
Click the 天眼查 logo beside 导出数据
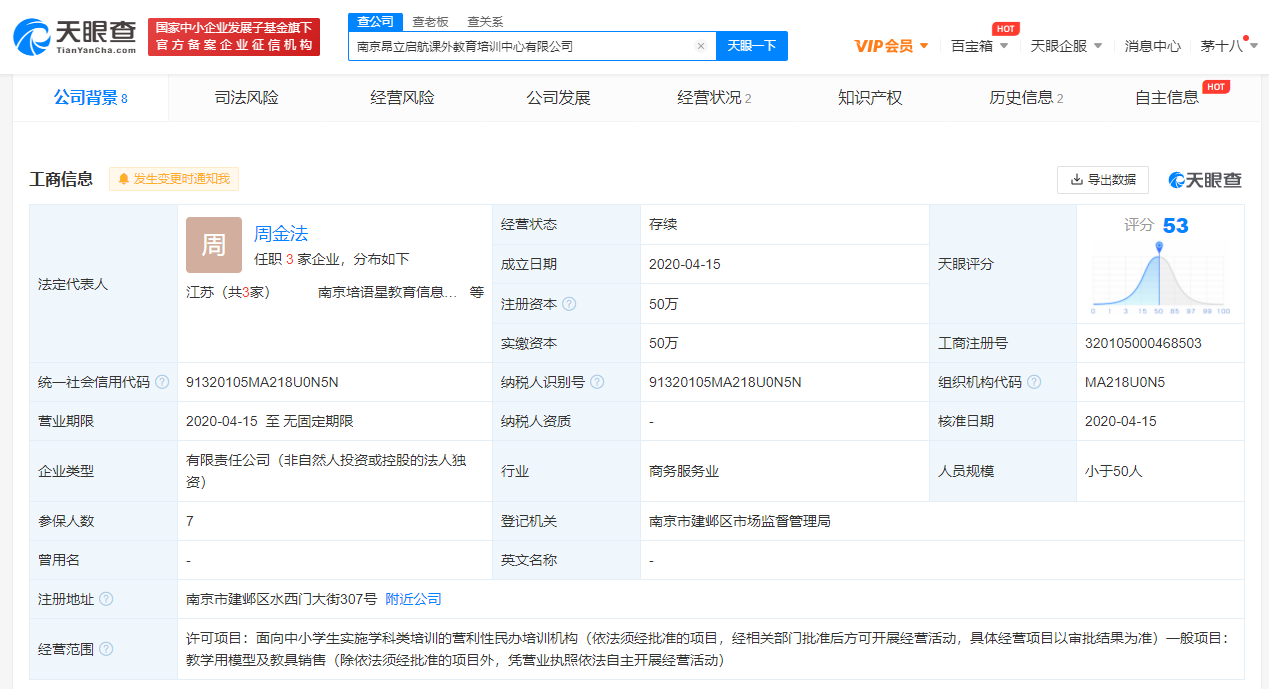[1204, 180]
